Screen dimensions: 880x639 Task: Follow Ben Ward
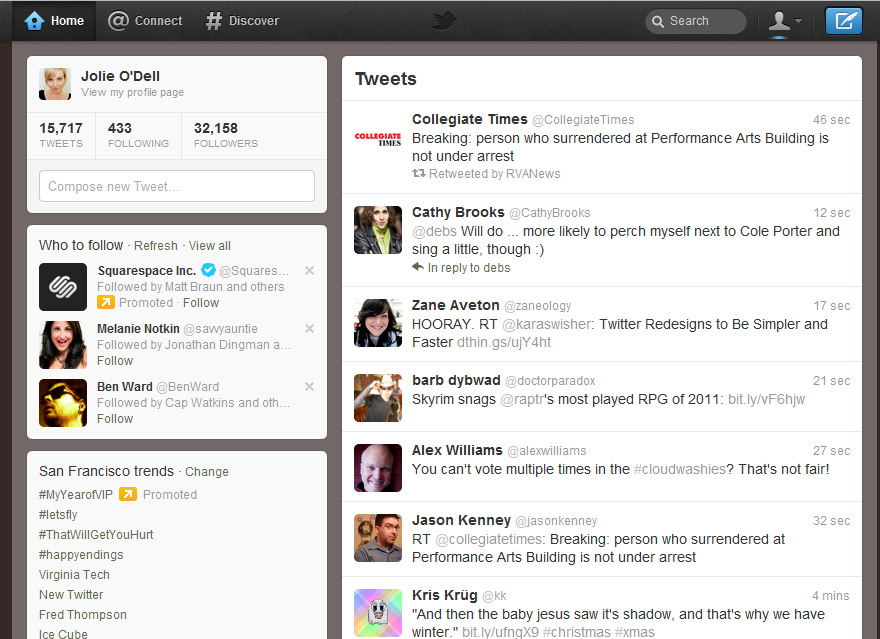point(115,419)
